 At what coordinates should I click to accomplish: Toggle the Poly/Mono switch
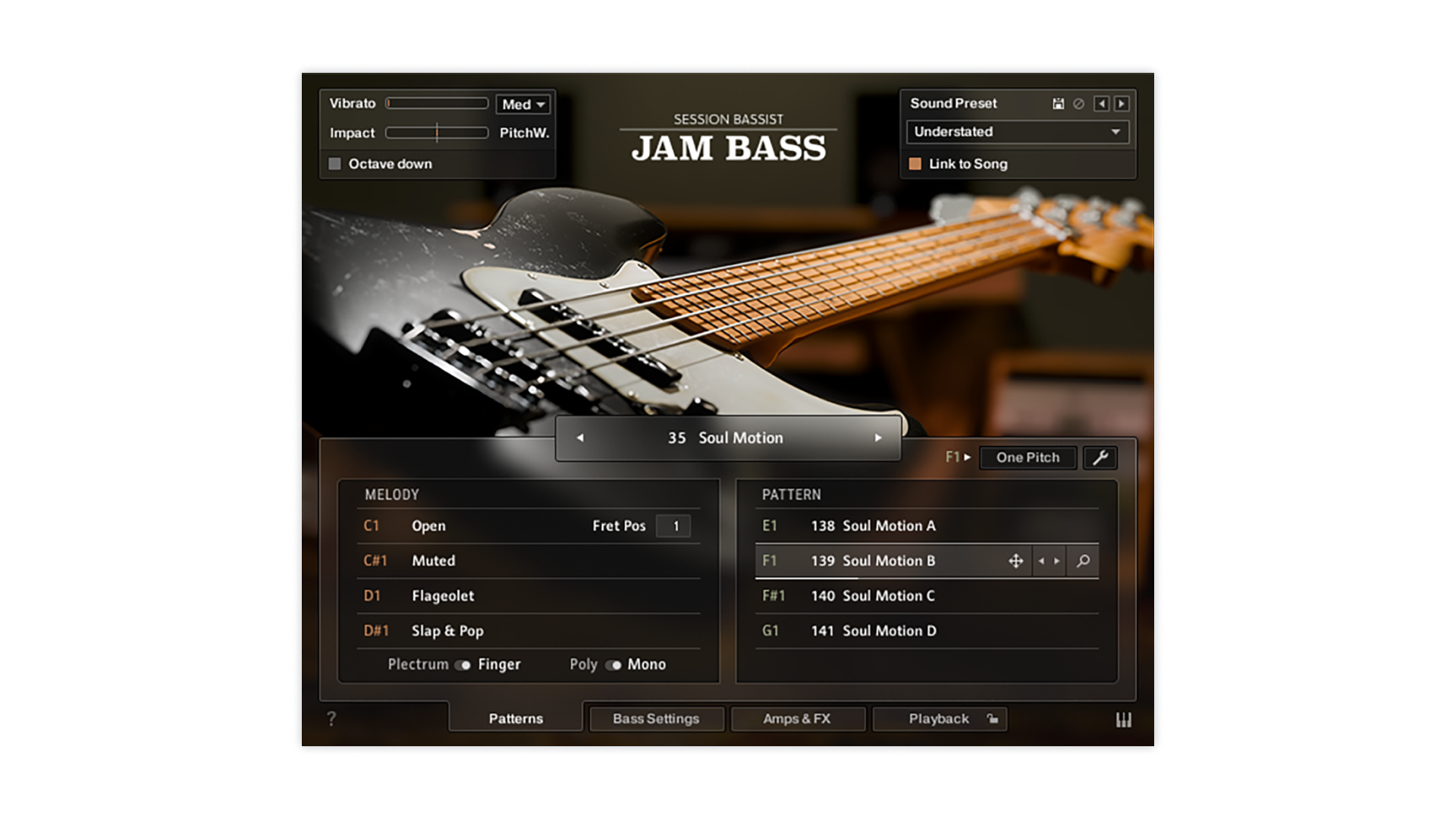(613, 665)
